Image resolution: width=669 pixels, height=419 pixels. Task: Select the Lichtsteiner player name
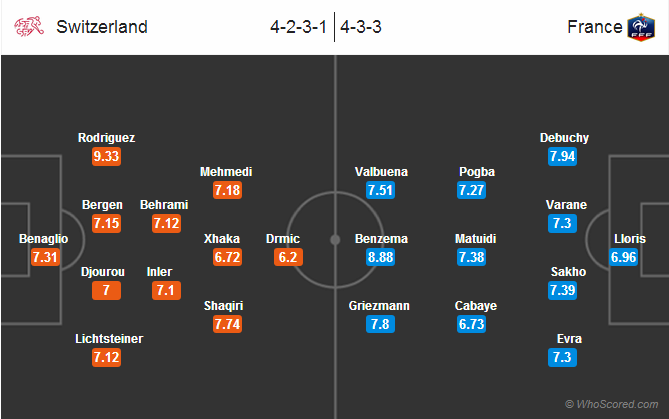pyautogui.click(x=109, y=339)
